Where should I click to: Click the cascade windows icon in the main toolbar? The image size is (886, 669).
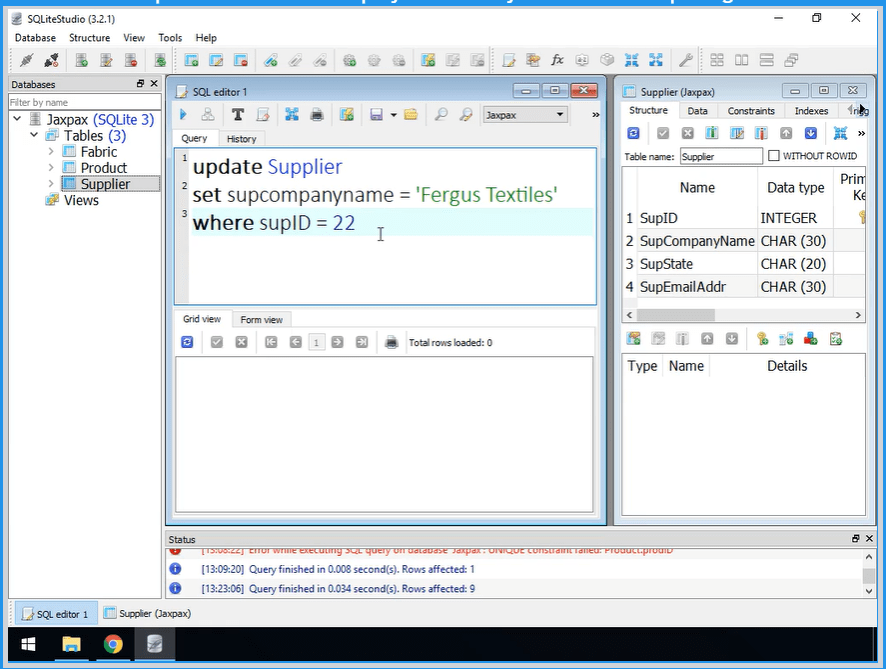point(792,60)
